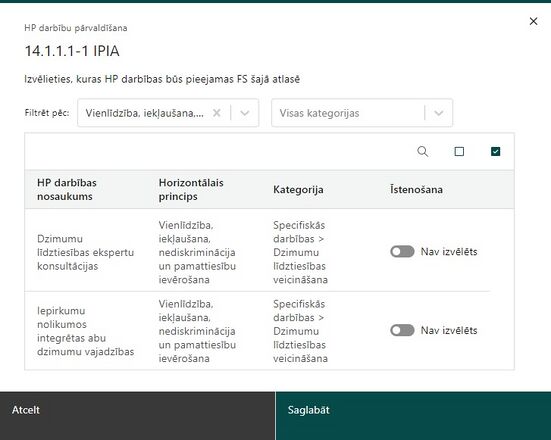Click the checked select-all checkbox icon
551x440 pixels.
point(495,151)
